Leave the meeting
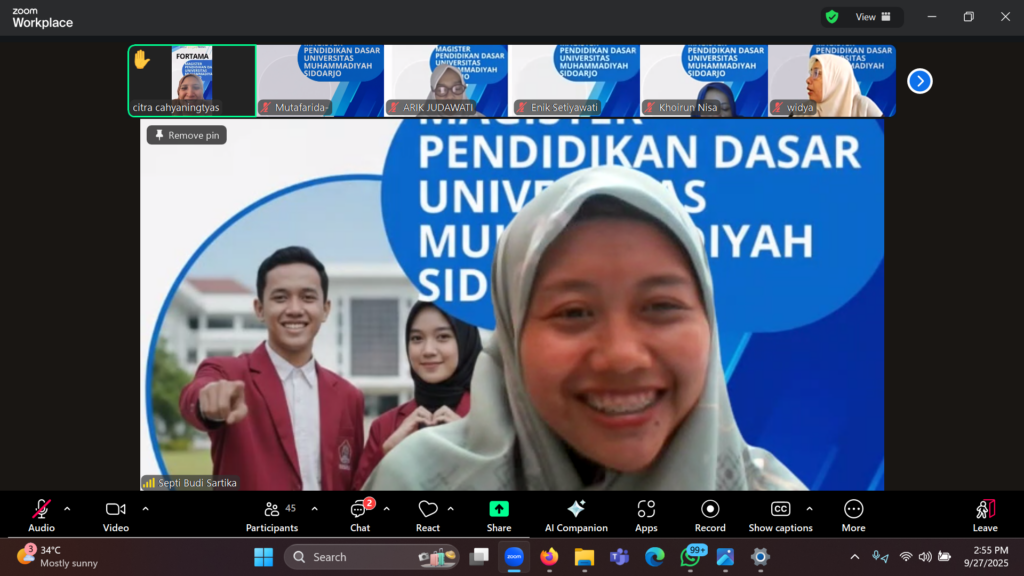The height and width of the screenshot is (576, 1024). click(x=985, y=515)
